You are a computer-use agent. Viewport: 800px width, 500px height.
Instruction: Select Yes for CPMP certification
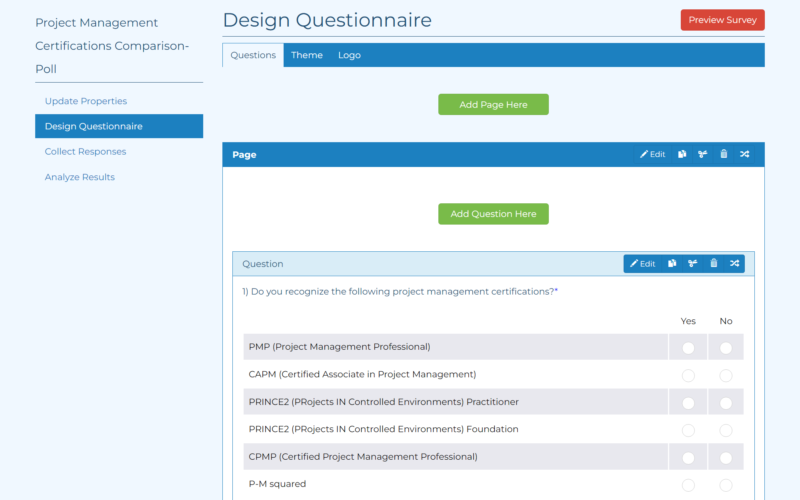coord(688,458)
